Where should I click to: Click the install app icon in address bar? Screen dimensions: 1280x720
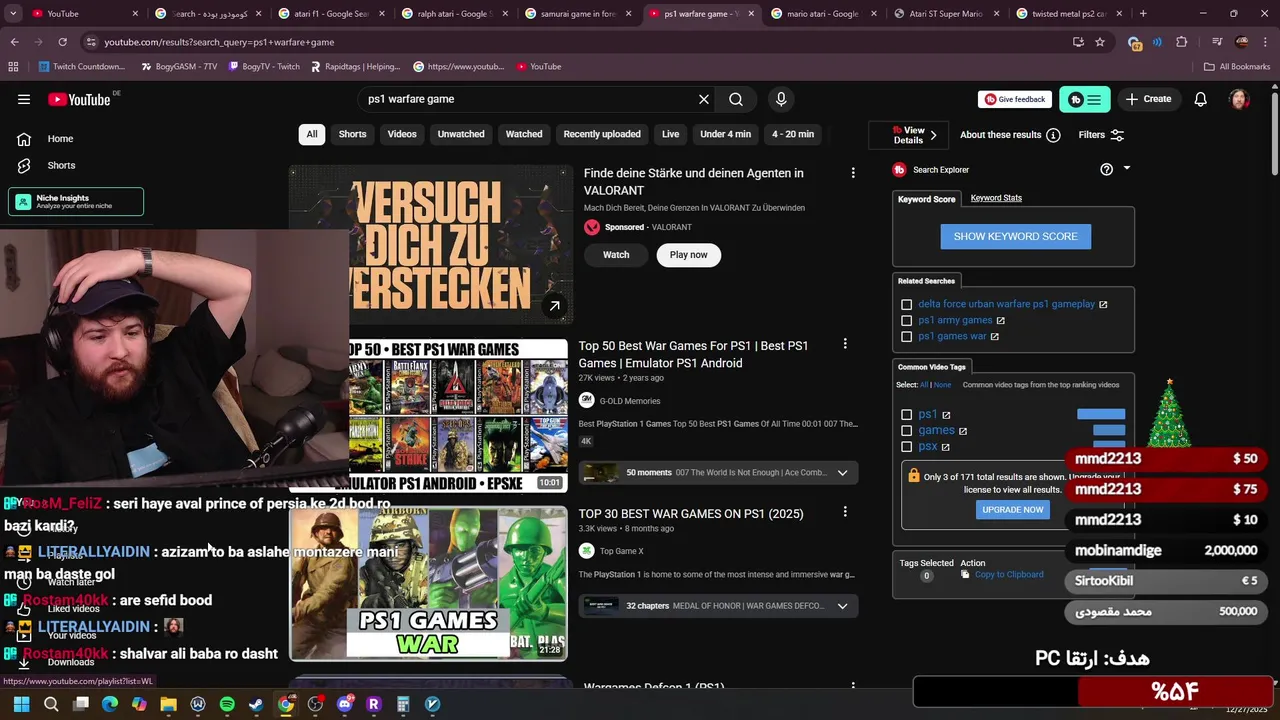(1078, 42)
